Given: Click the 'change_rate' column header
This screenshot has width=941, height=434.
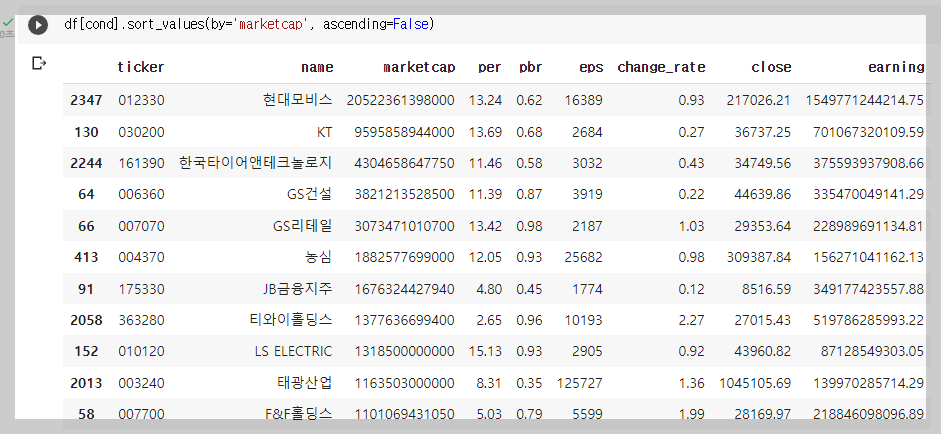Looking at the screenshot, I should pos(661,67).
